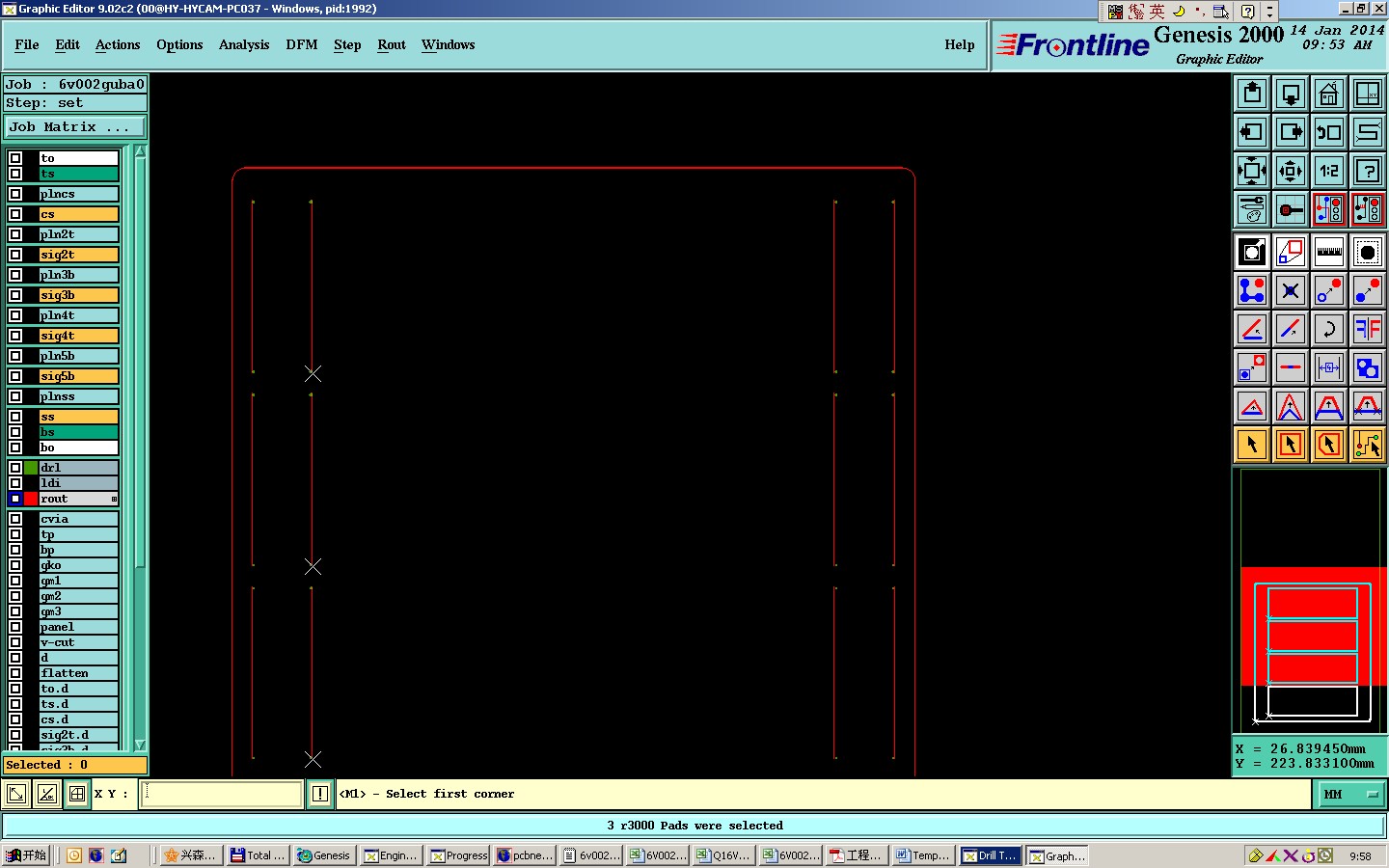Select the plnss layer name
This screenshot has width=1389, height=868.
coord(78,396)
